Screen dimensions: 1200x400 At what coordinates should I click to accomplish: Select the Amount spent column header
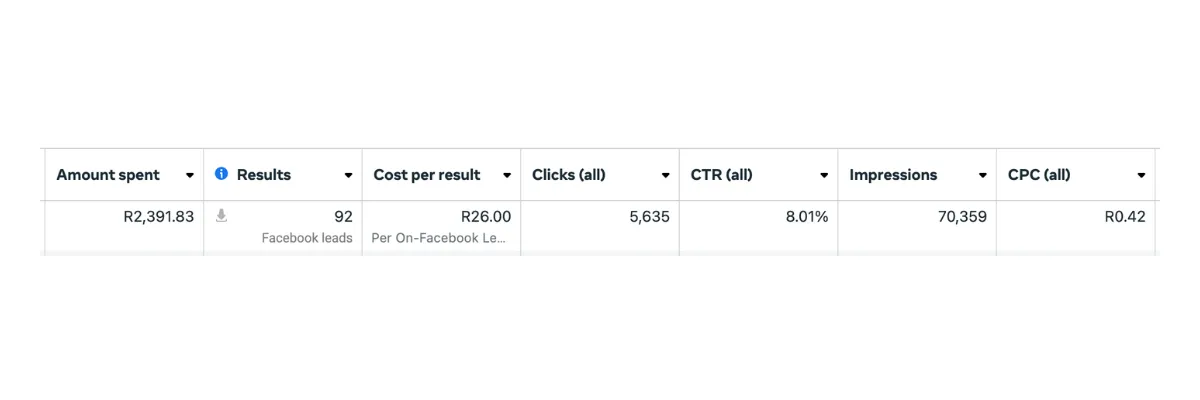click(x=108, y=175)
